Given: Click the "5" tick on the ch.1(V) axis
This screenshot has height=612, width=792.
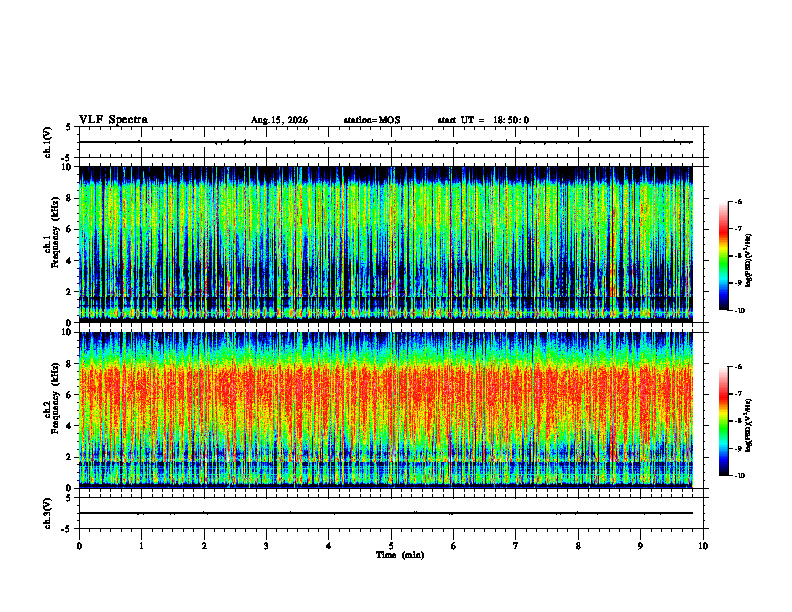Looking at the screenshot, I should click(x=69, y=127).
